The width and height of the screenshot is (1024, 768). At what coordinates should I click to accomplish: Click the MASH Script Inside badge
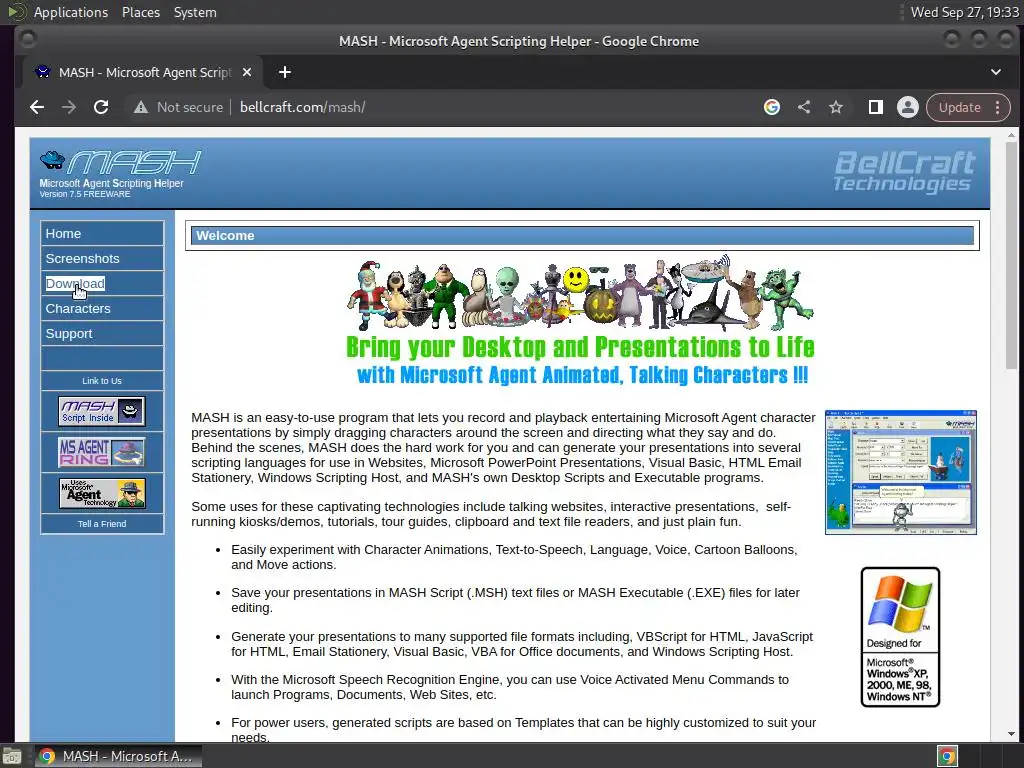pyautogui.click(x=102, y=411)
